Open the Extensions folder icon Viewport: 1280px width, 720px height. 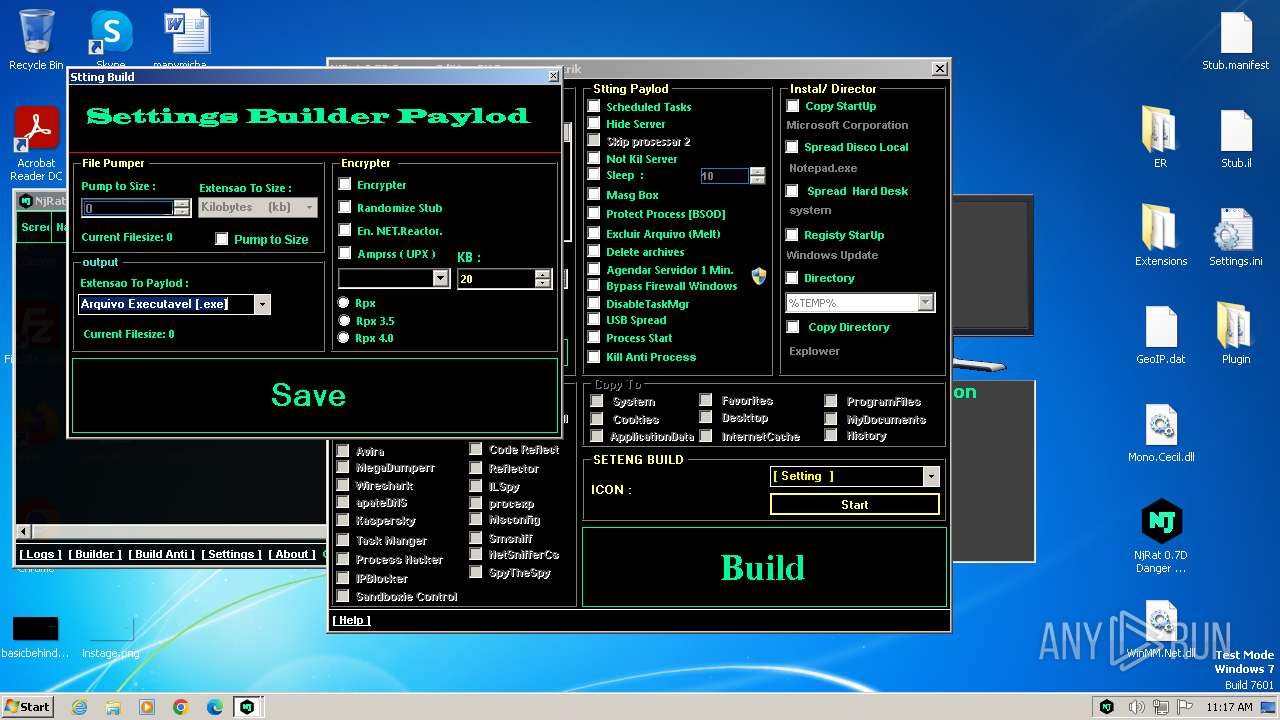click(x=1160, y=235)
